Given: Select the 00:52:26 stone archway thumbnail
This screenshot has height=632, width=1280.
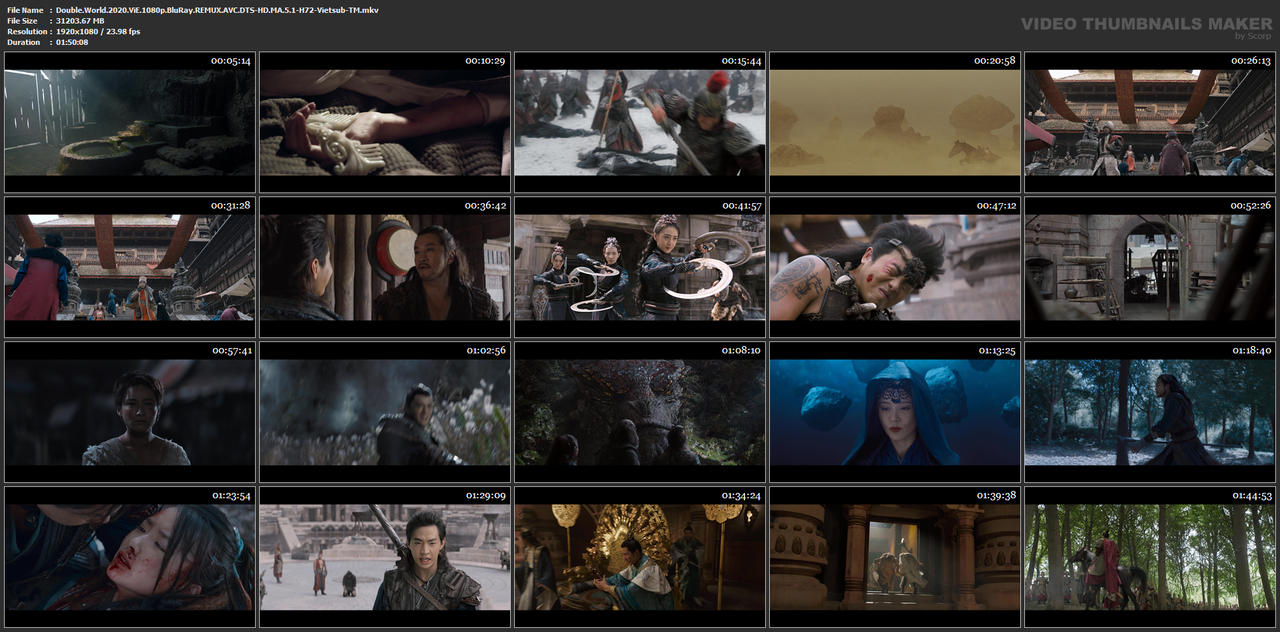Looking at the screenshot, I should 1150,267.
